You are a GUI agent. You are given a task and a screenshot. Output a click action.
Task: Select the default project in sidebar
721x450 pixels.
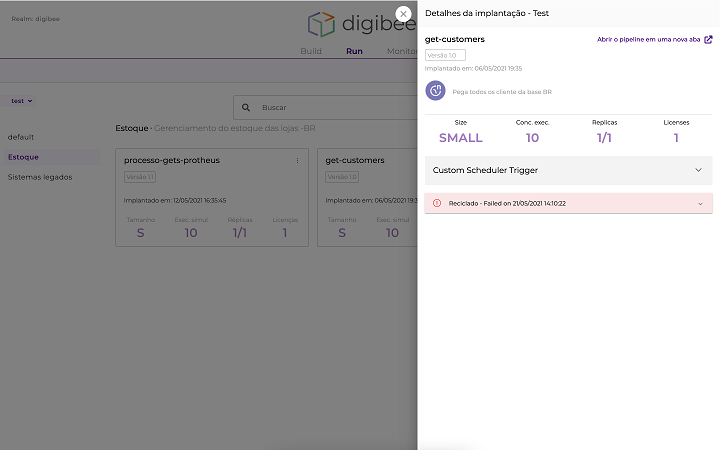[x=21, y=136]
